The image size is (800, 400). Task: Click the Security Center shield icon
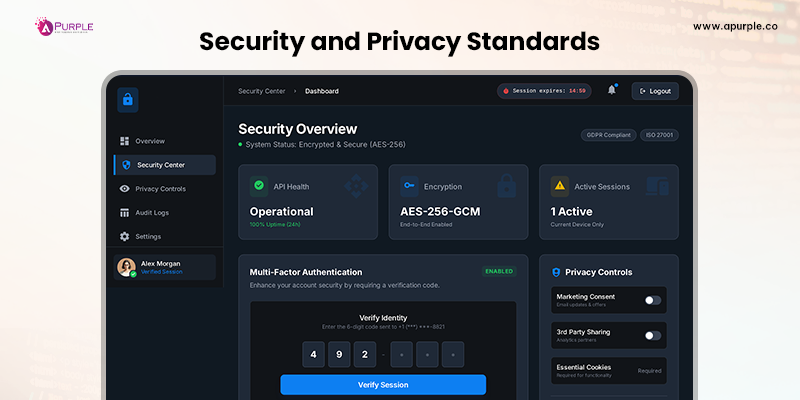pyautogui.click(x=127, y=165)
